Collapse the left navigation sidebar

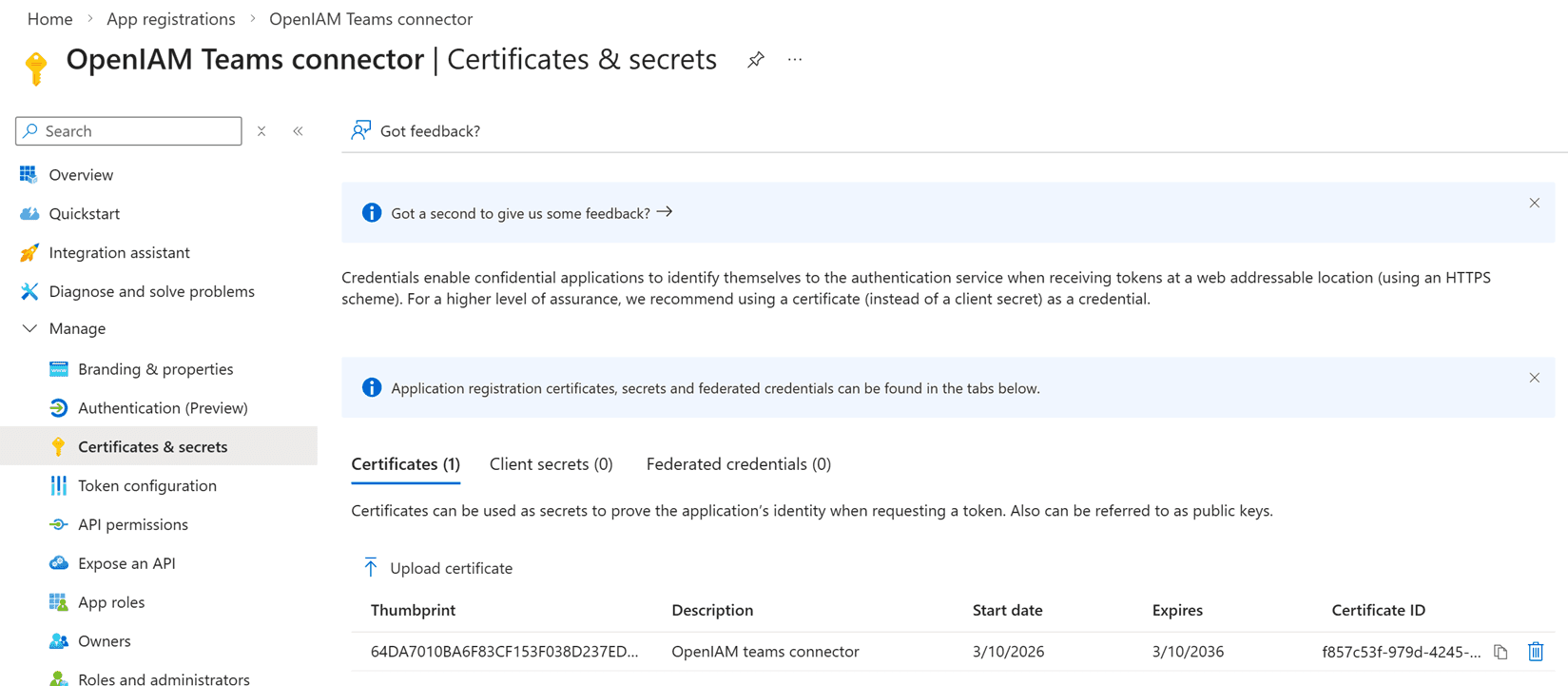298,131
